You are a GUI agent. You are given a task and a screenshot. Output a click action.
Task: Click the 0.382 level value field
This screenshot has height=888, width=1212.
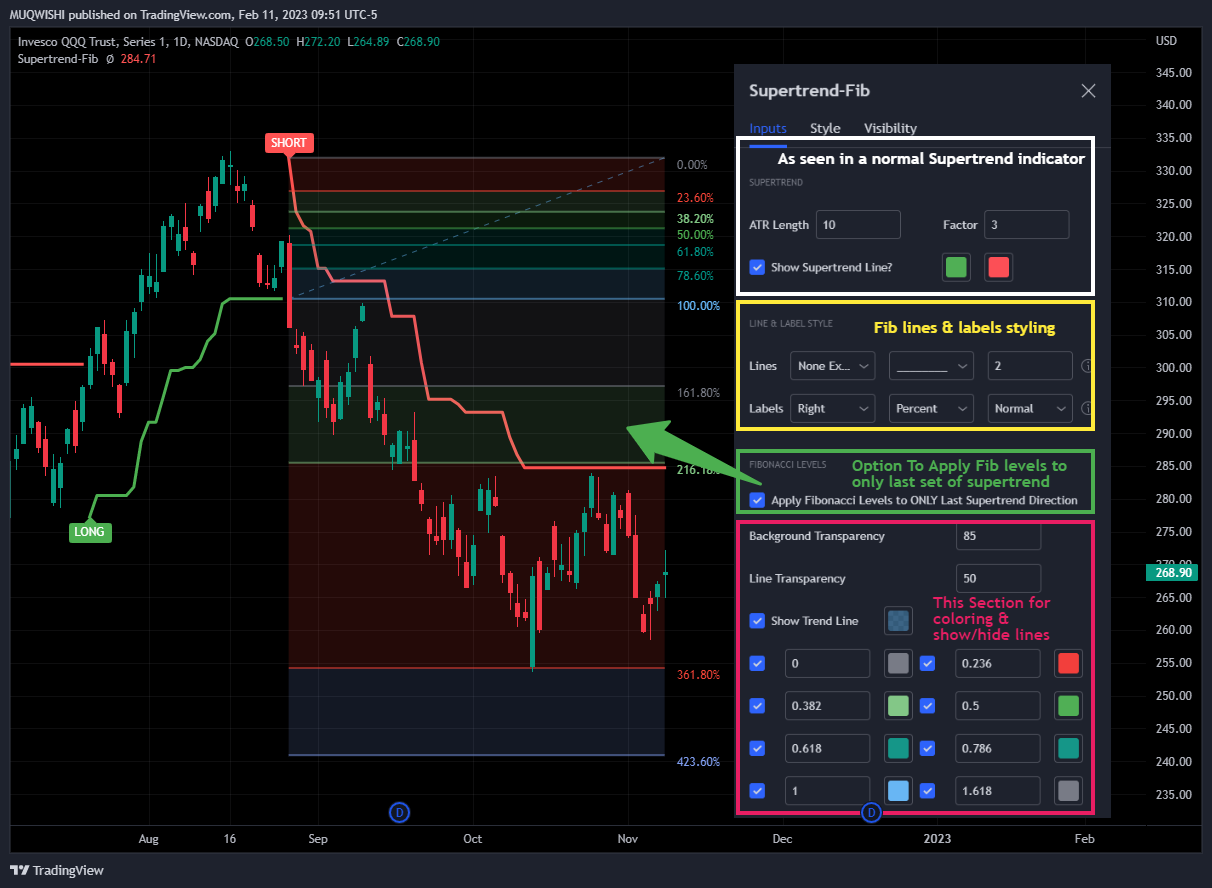[x=827, y=706]
